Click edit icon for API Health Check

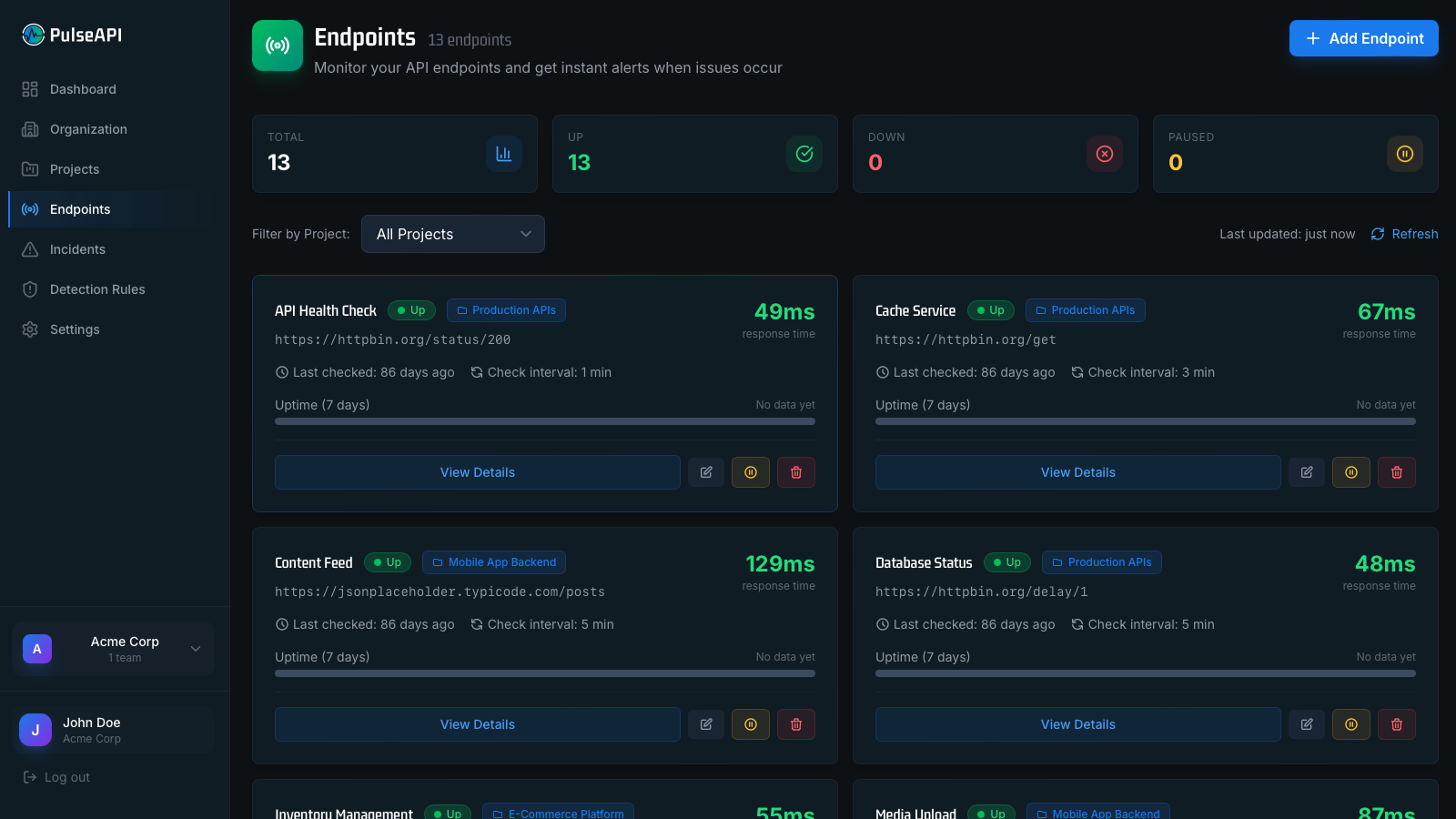[706, 472]
